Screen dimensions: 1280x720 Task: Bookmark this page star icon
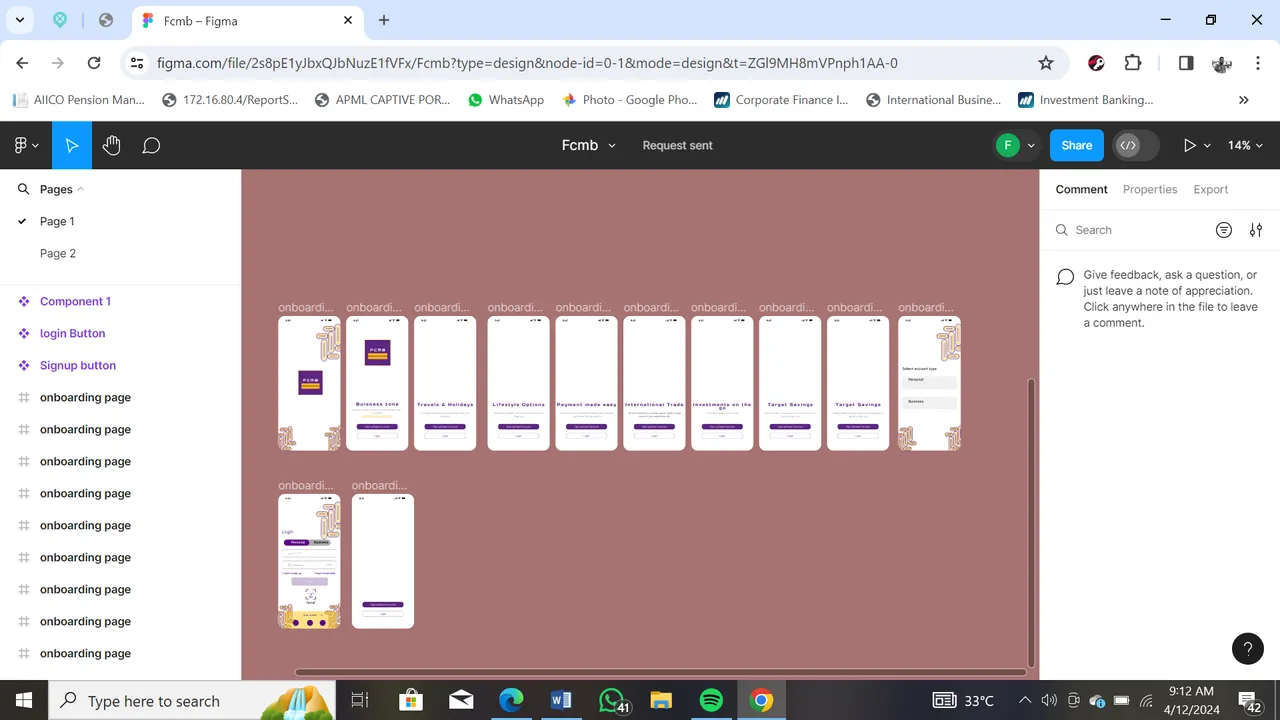pyautogui.click(x=1046, y=63)
